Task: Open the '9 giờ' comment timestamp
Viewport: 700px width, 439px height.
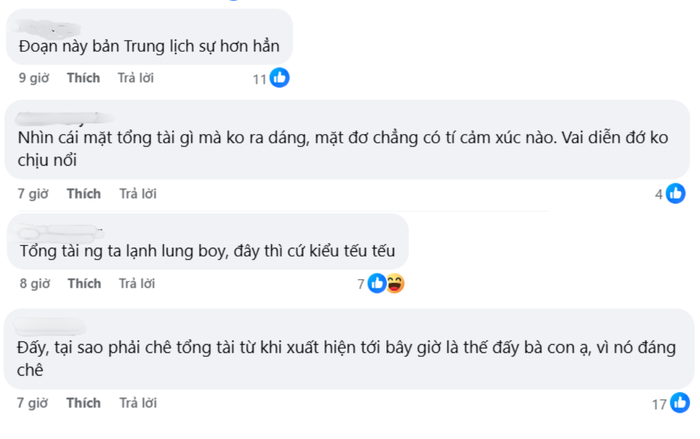Action: (34, 77)
